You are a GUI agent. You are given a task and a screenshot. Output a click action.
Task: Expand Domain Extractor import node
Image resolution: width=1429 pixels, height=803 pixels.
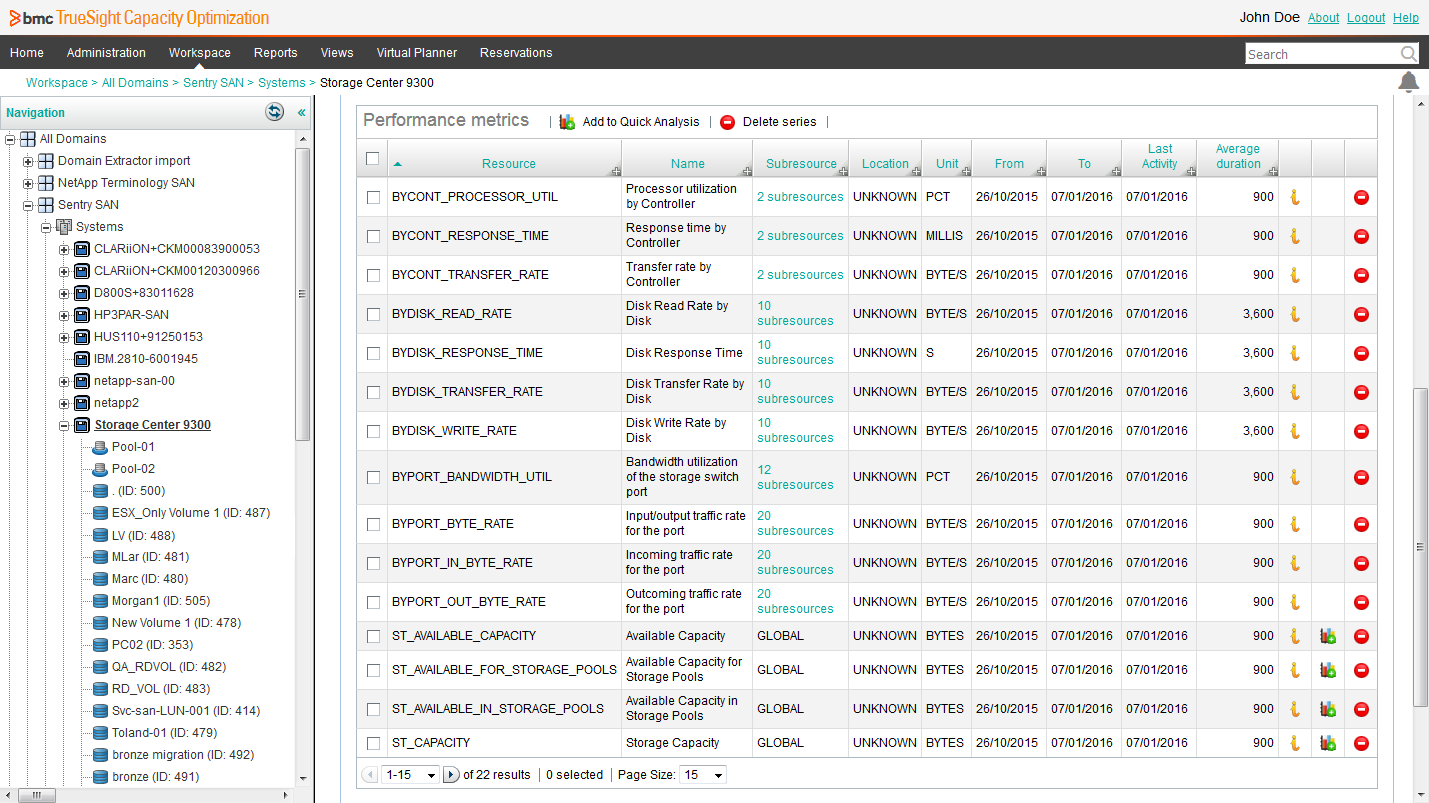(28, 161)
